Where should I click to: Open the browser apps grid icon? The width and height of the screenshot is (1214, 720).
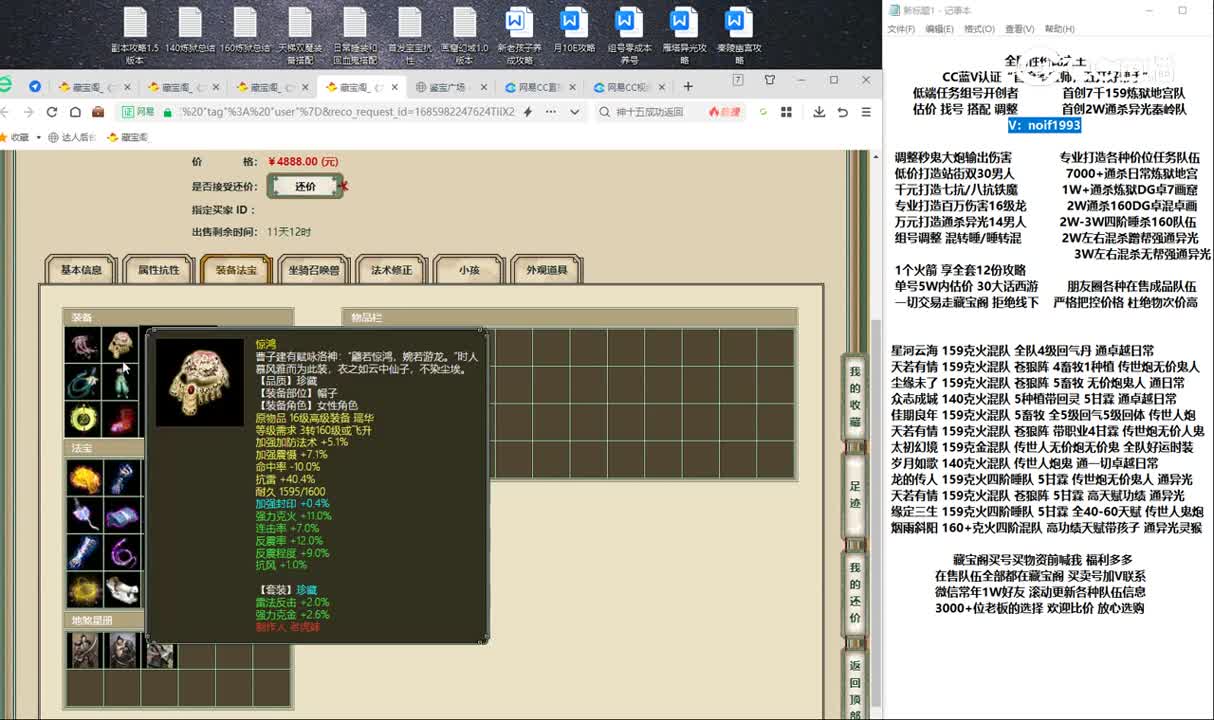tap(787, 112)
